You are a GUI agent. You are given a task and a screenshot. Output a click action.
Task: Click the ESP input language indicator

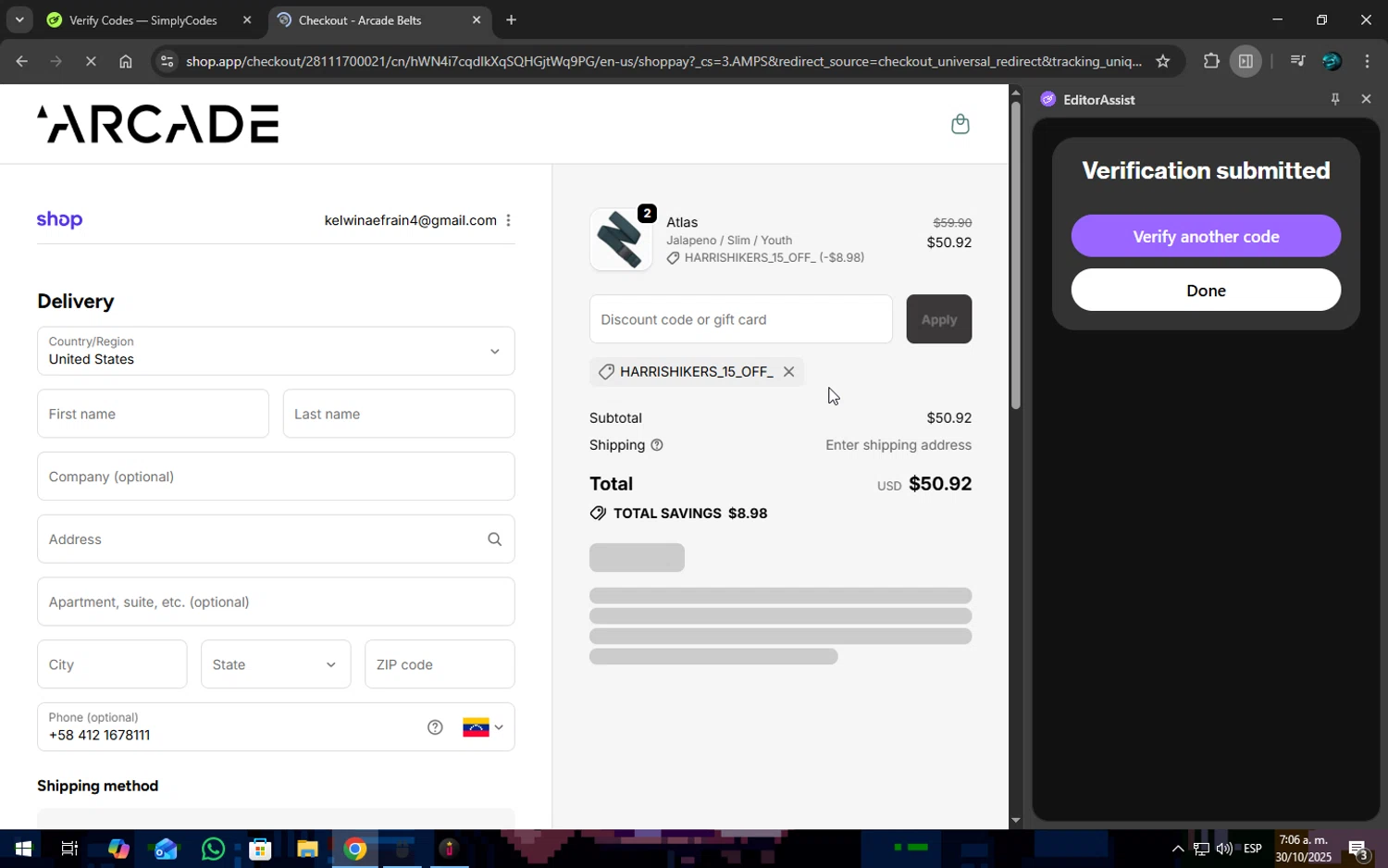click(1253, 849)
